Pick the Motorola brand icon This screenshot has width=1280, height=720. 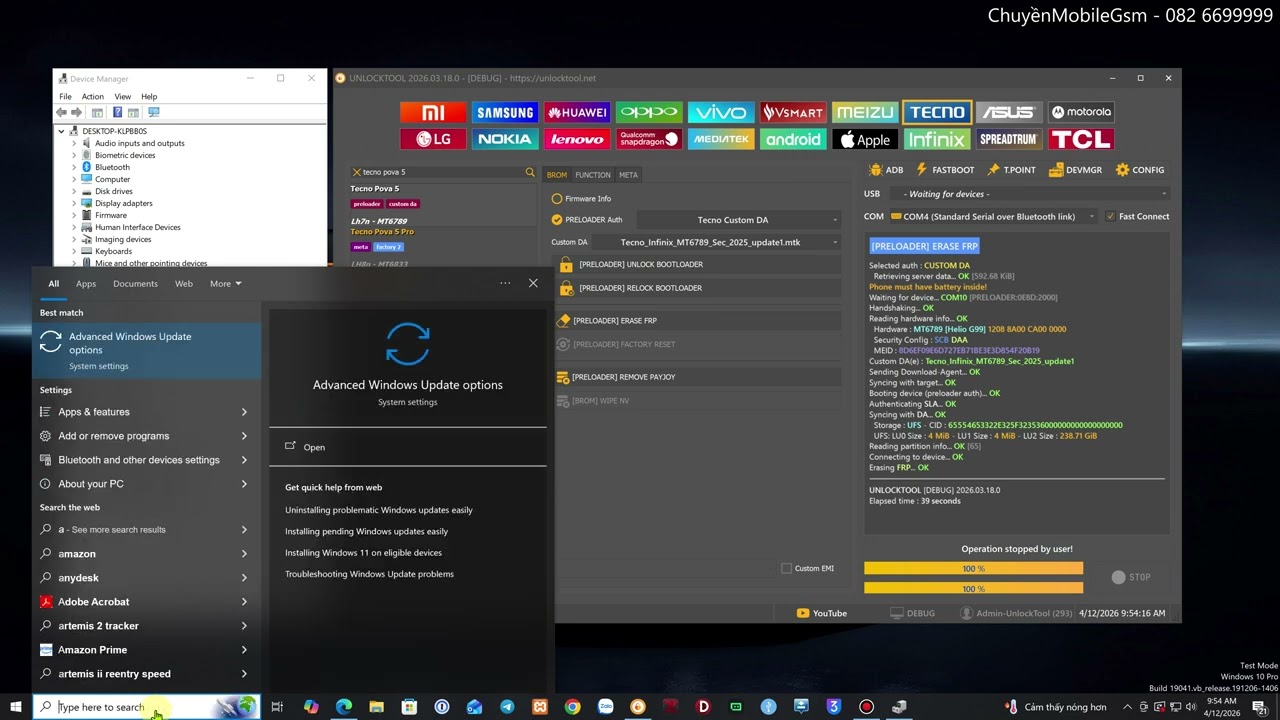pyautogui.click(x=1081, y=112)
